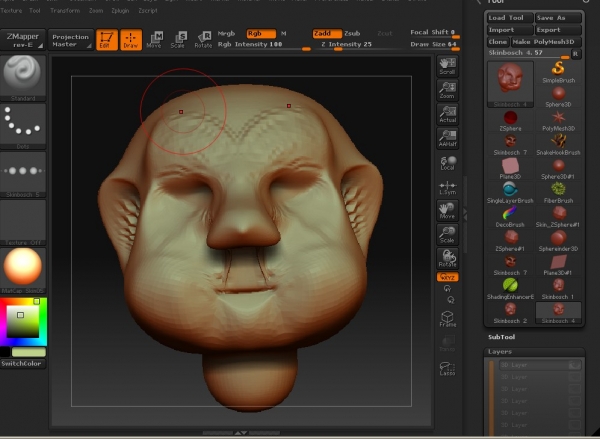Toggle Local transformations

pos(447,163)
